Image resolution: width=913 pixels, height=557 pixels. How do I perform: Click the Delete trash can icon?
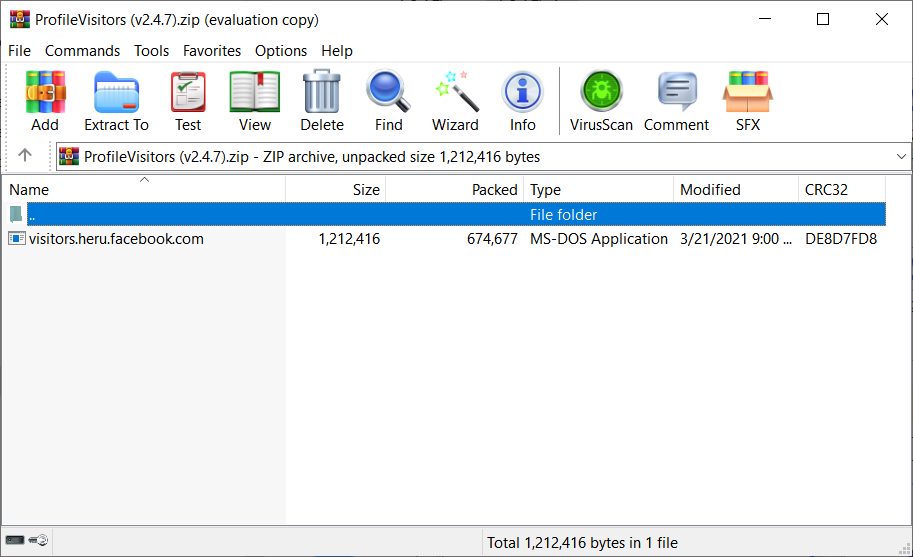click(322, 92)
